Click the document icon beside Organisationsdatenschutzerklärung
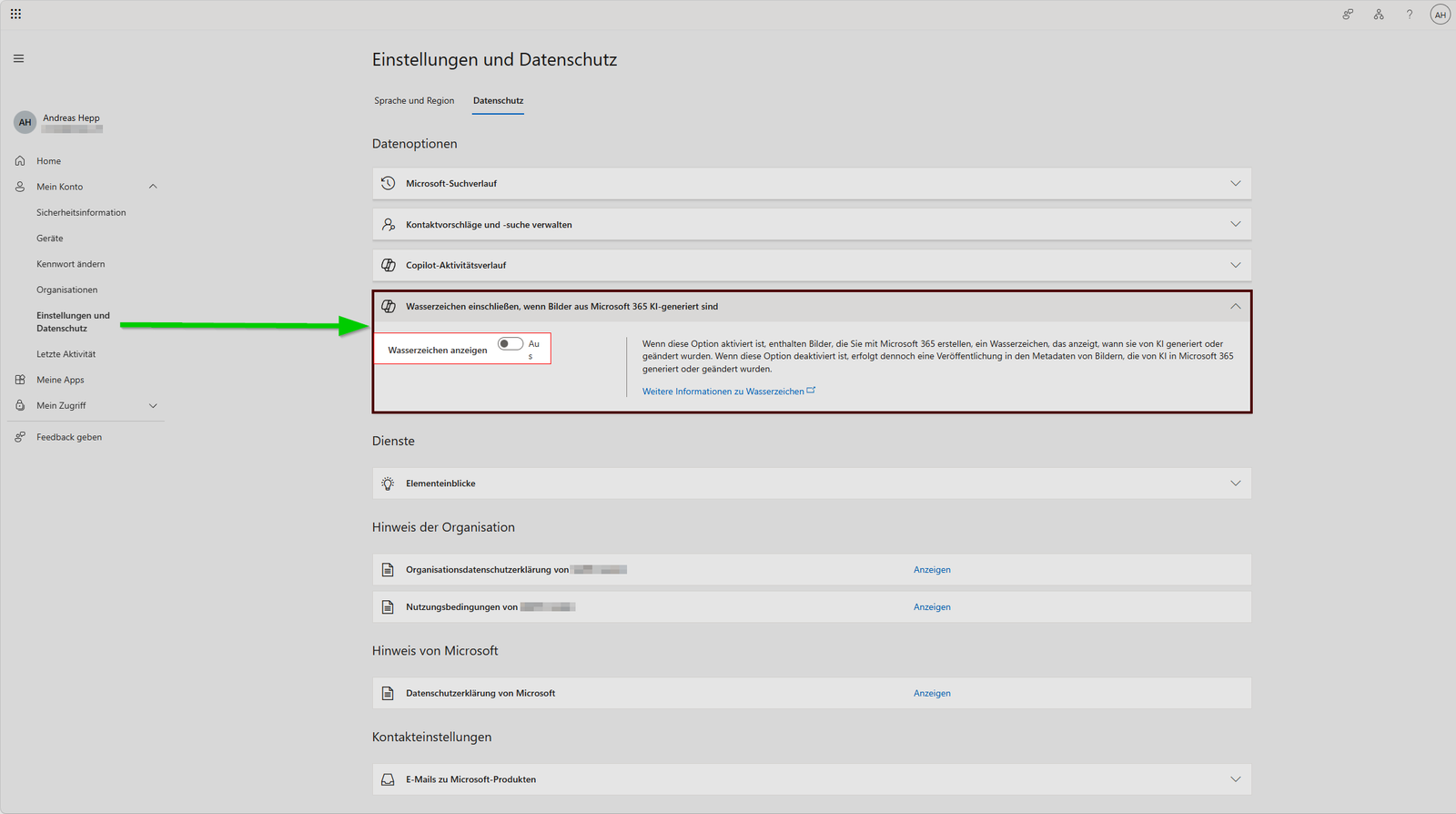This screenshot has height=814, width=1456. [388, 570]
